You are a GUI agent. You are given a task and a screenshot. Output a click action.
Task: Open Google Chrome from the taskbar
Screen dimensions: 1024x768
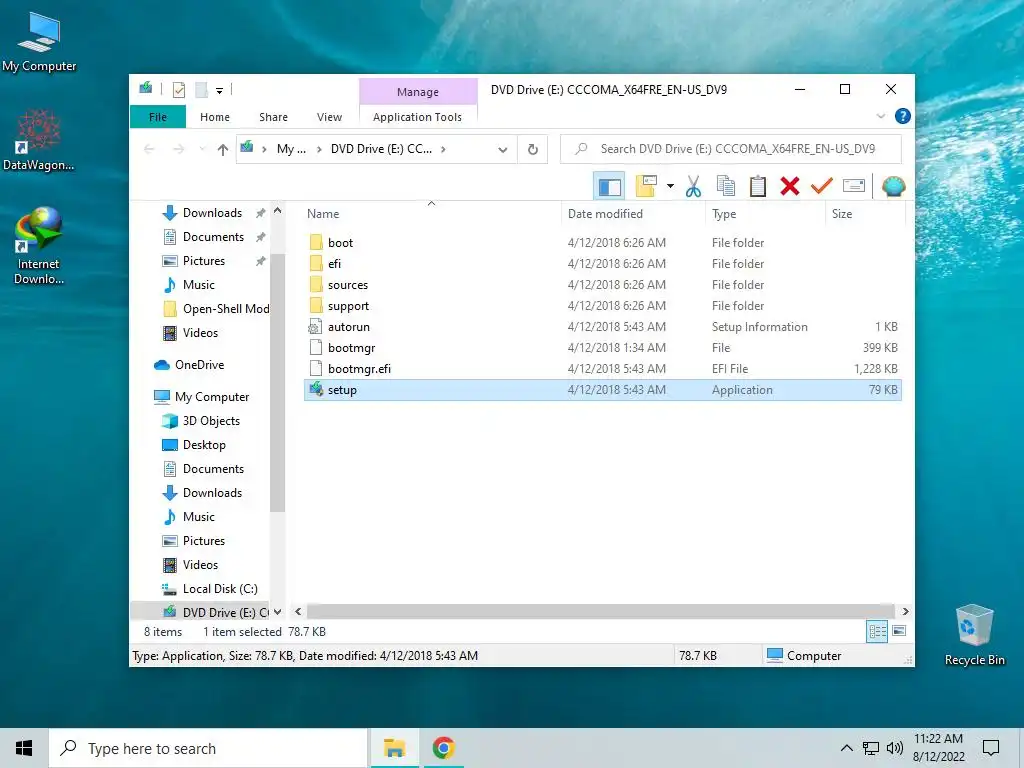[x=443, y=748]
